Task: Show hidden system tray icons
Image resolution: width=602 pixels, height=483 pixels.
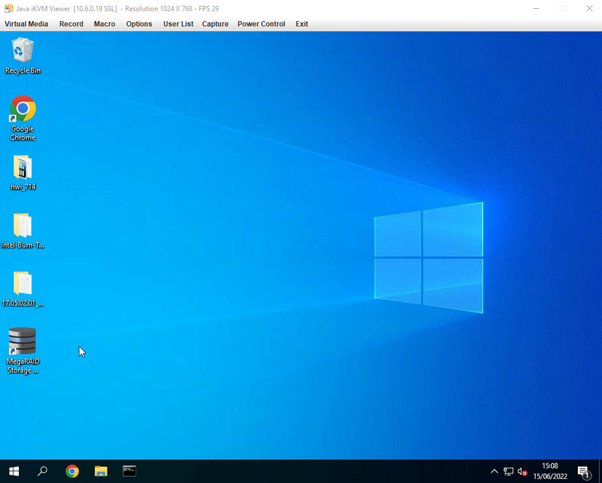Action: [x=494, y=472]
